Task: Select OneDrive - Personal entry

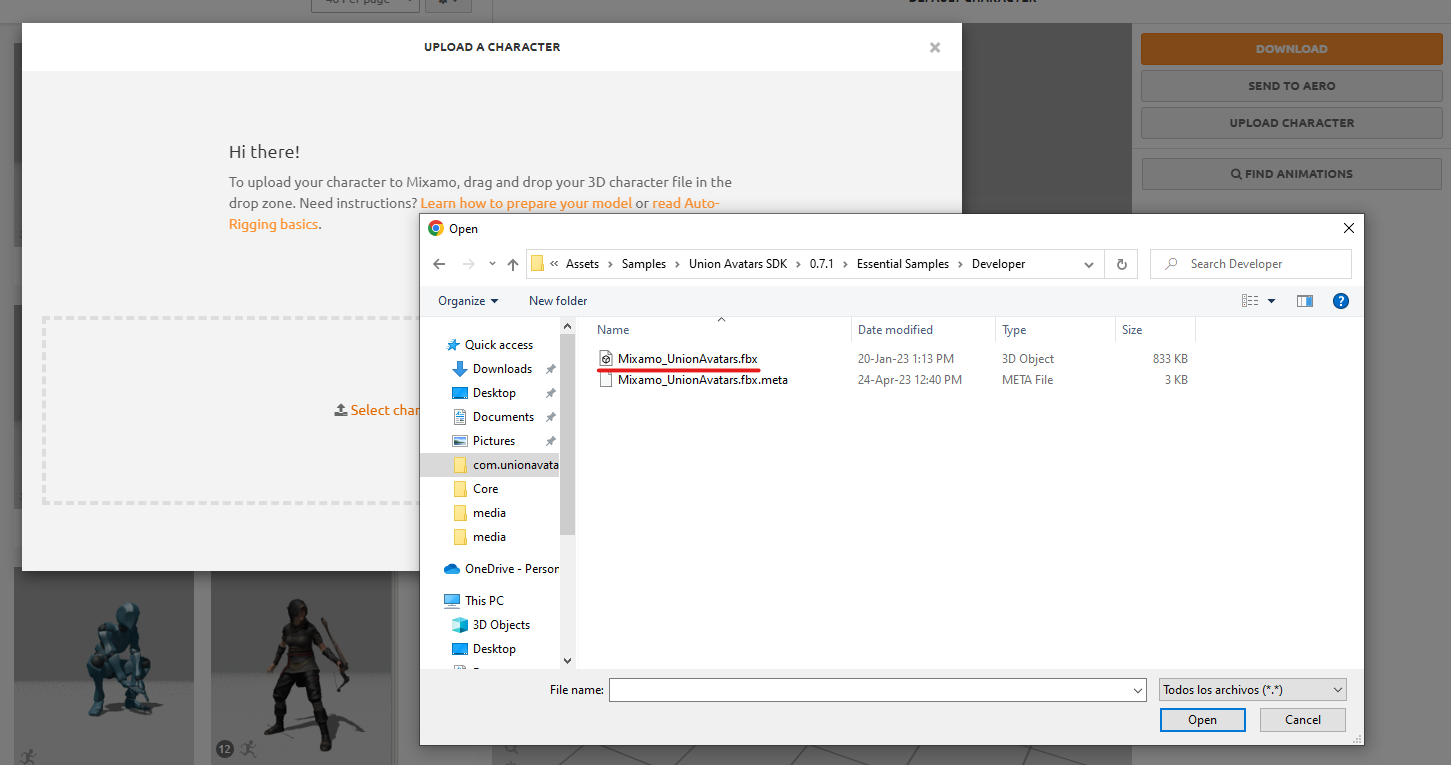Action: pos(501,569)
